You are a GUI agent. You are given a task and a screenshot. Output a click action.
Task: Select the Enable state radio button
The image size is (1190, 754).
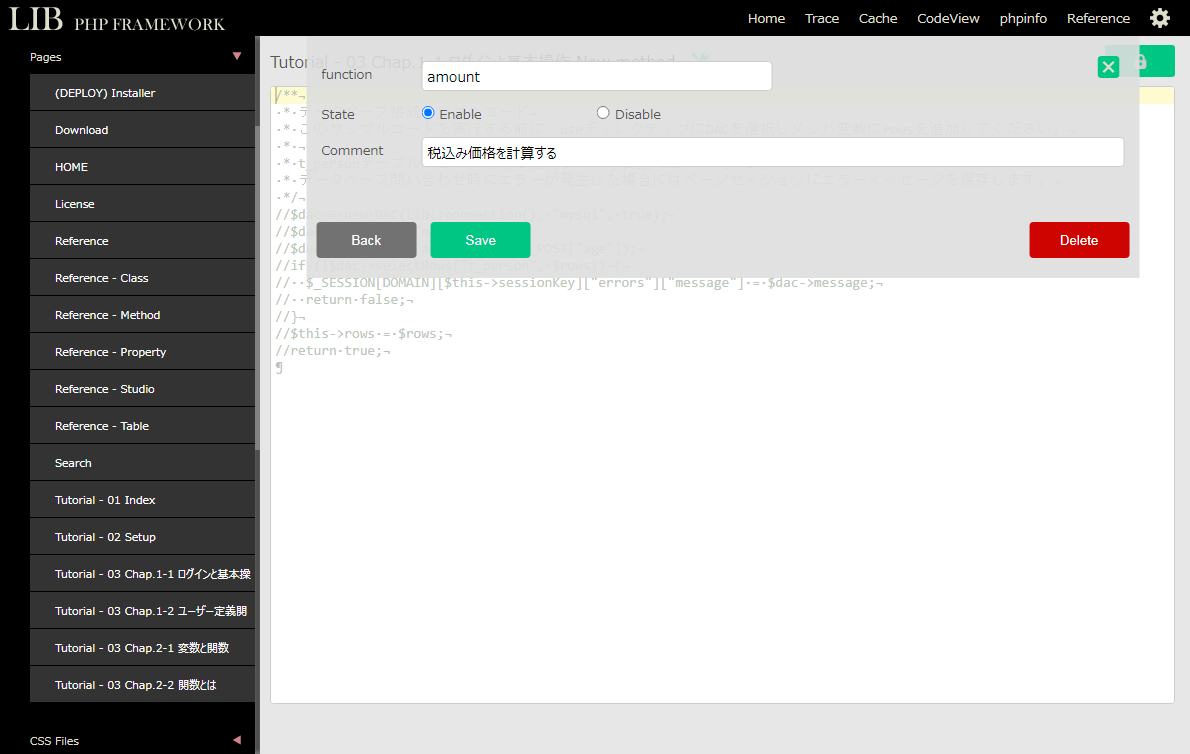(428, 113)
